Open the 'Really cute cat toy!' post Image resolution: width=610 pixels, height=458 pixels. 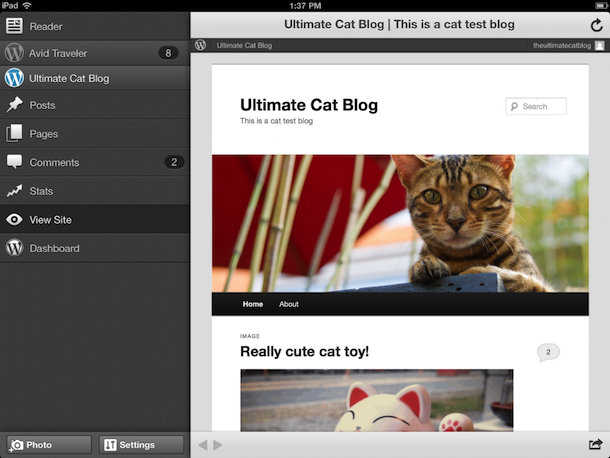304,351
